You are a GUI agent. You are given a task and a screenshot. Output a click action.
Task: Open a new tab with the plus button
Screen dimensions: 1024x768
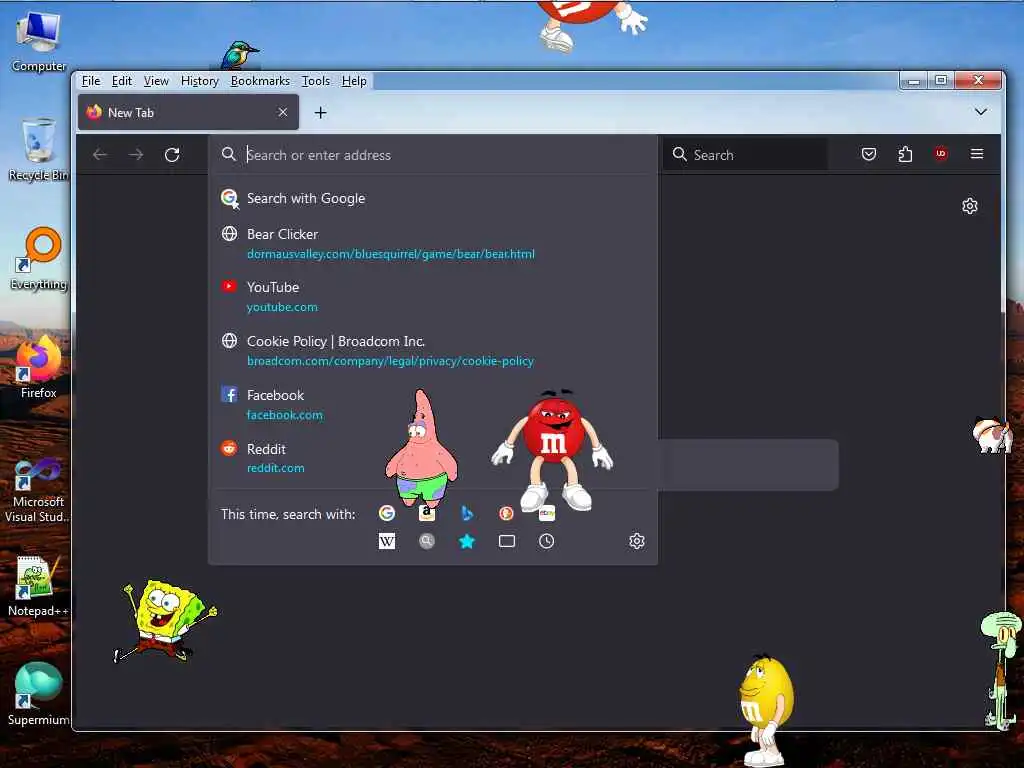click(320, 113)
